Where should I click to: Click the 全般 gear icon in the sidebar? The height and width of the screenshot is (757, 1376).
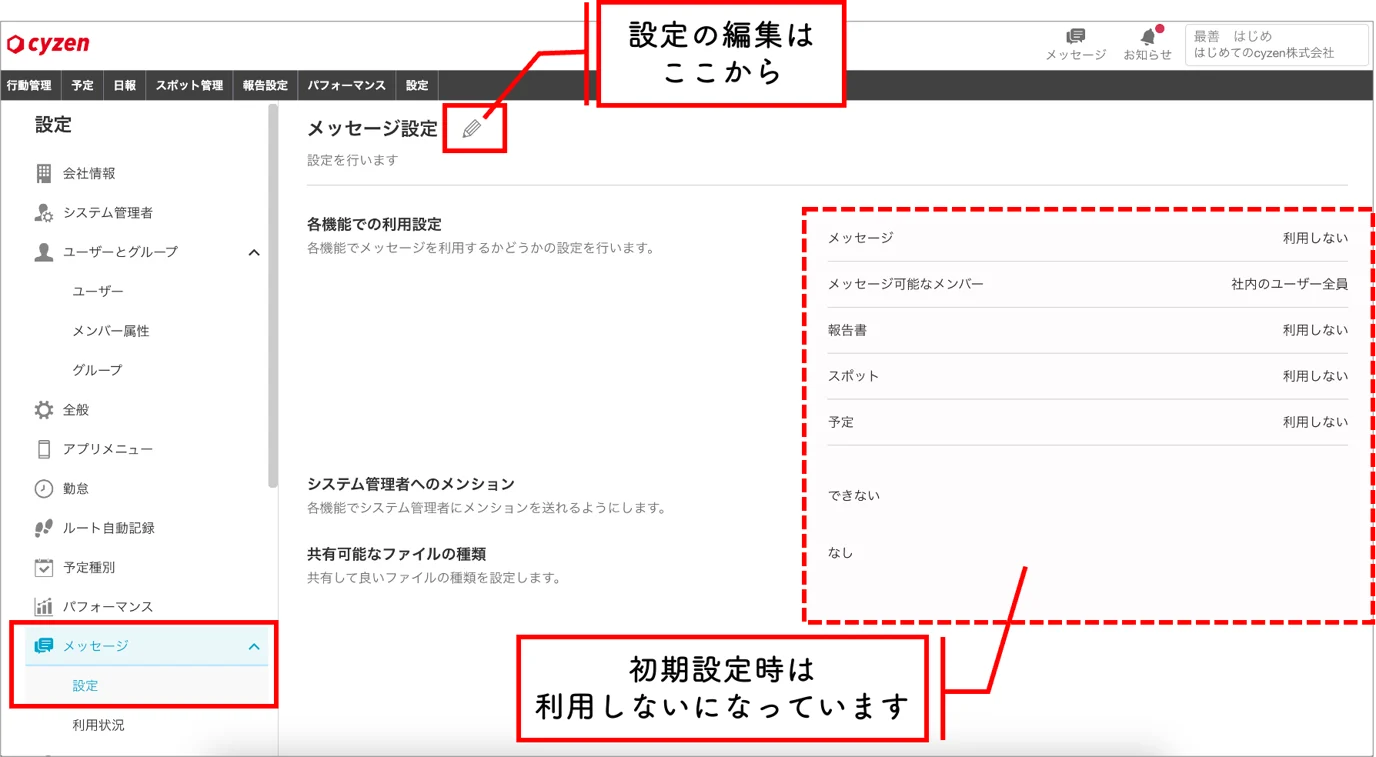click(43, 410)
